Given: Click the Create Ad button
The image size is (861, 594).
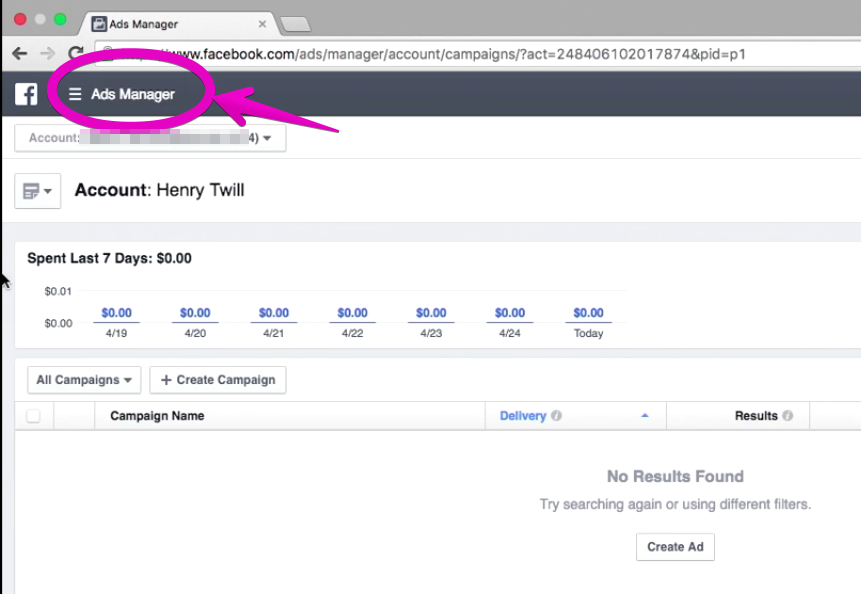Looking at the screenshot, I should (x=675, y=547).
